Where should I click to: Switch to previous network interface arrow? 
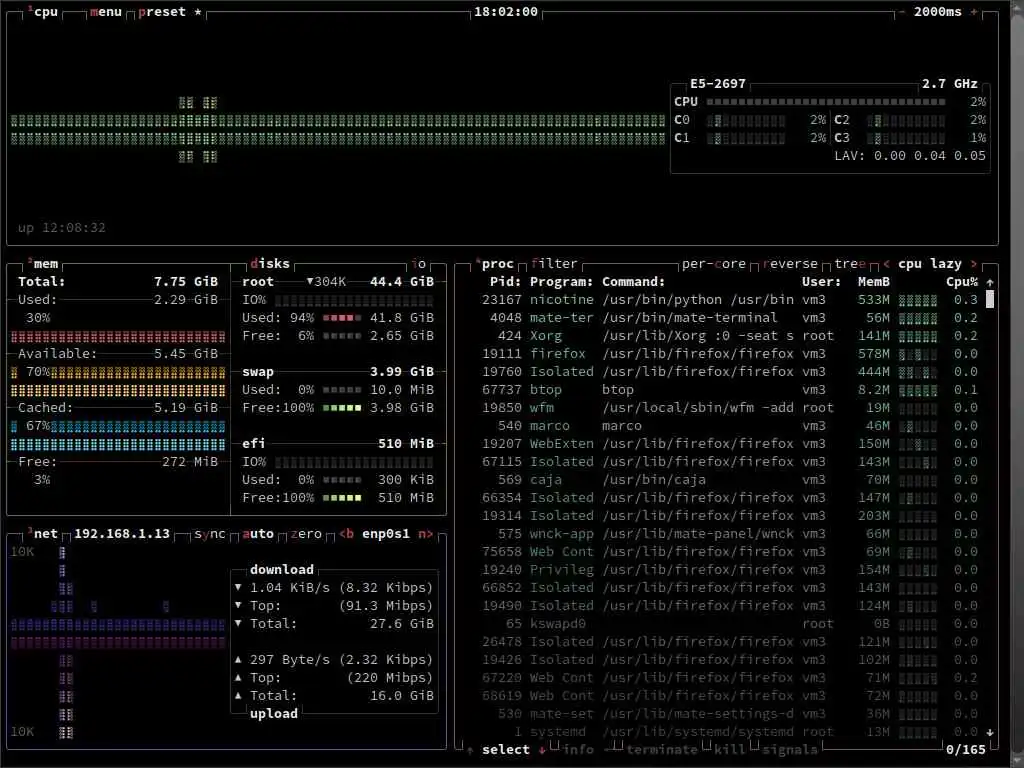(347, 534)
